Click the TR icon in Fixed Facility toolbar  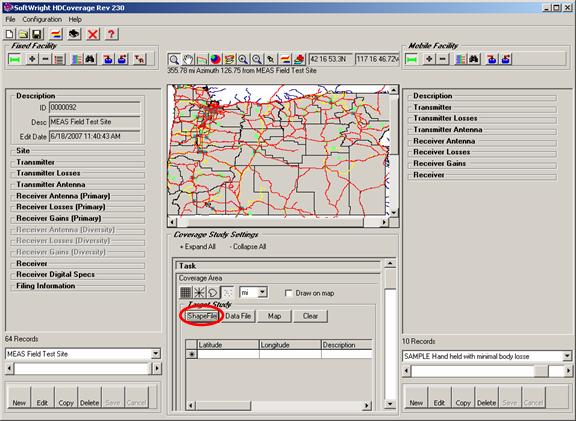tap(139, 59)
